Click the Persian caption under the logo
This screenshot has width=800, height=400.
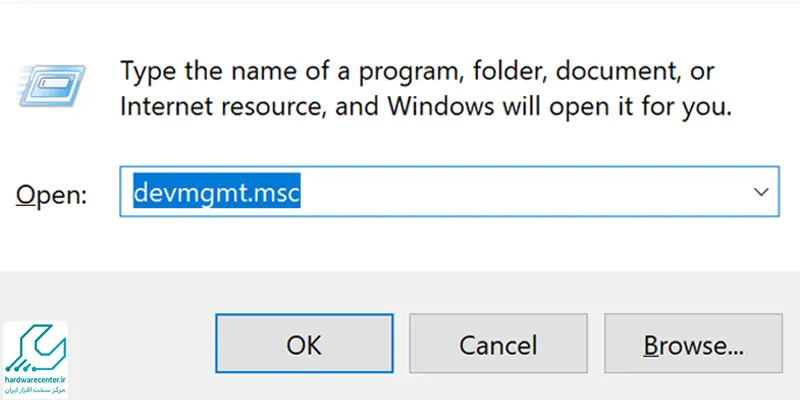click(36, 390)
